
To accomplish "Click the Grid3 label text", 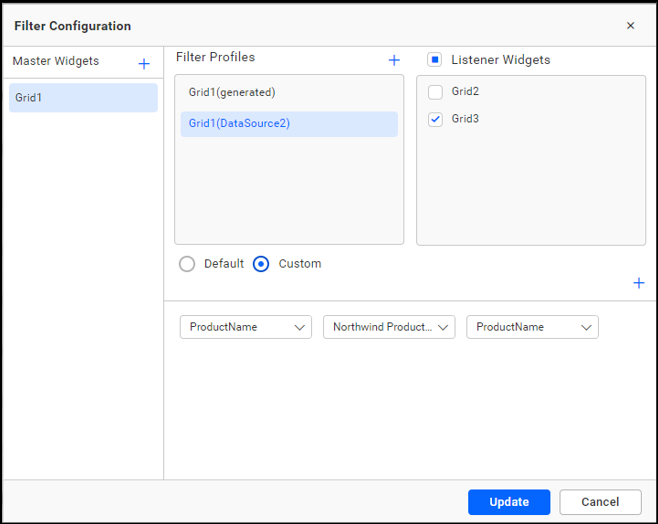I will tap(465, 119).
